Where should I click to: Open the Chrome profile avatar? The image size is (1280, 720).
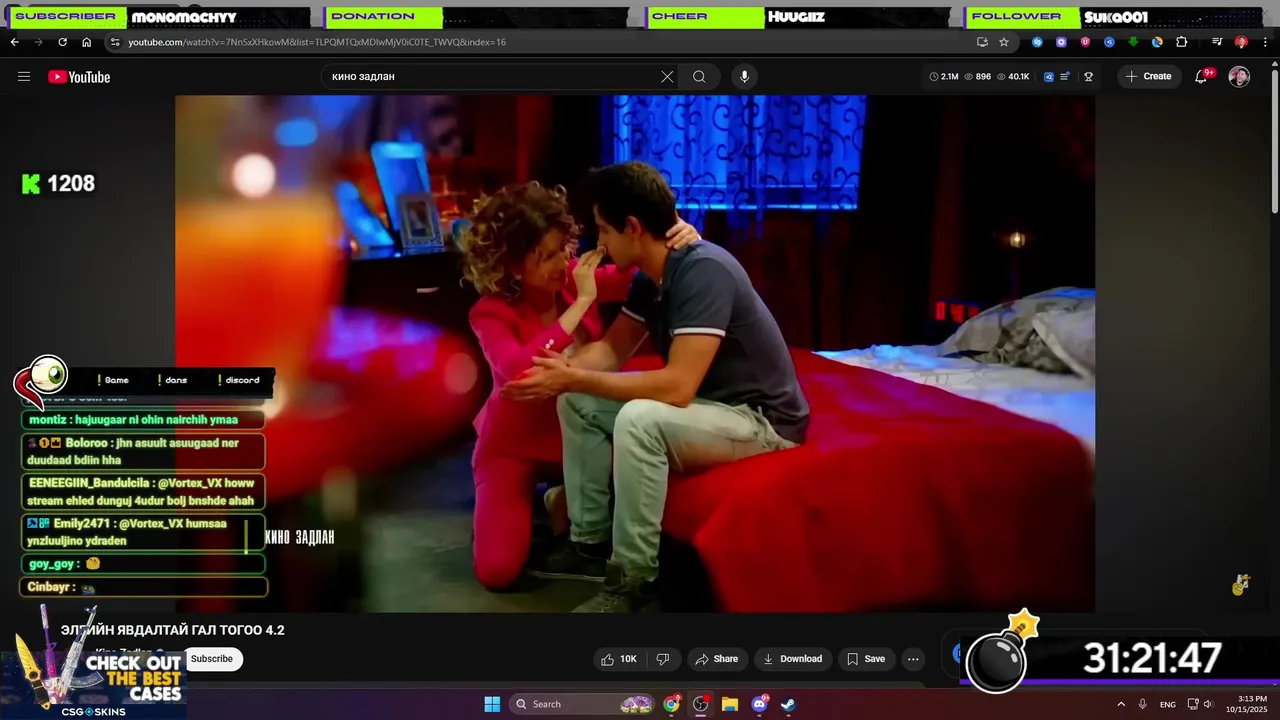point(1241,42)
